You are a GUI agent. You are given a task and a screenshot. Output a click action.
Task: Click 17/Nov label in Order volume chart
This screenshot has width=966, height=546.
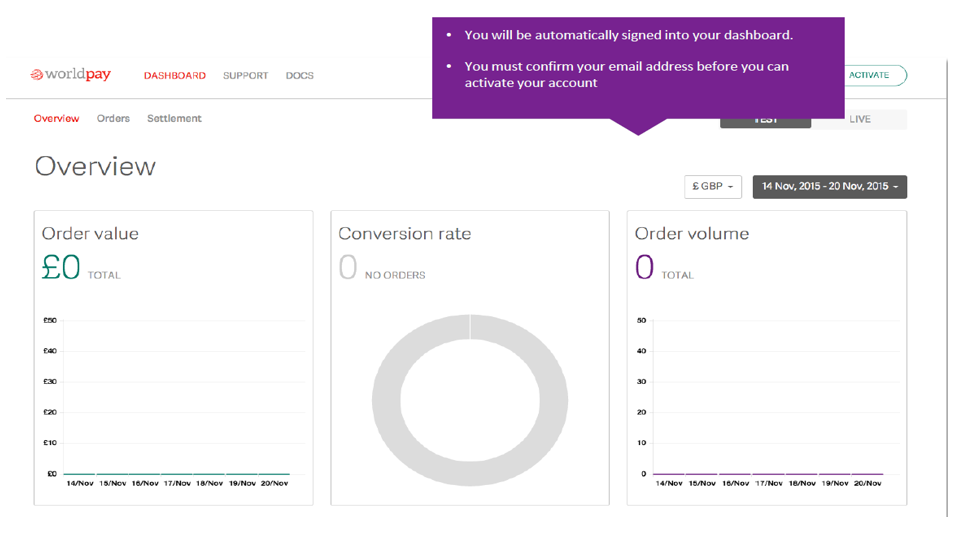pyautogui.click(x=769, y=483)
